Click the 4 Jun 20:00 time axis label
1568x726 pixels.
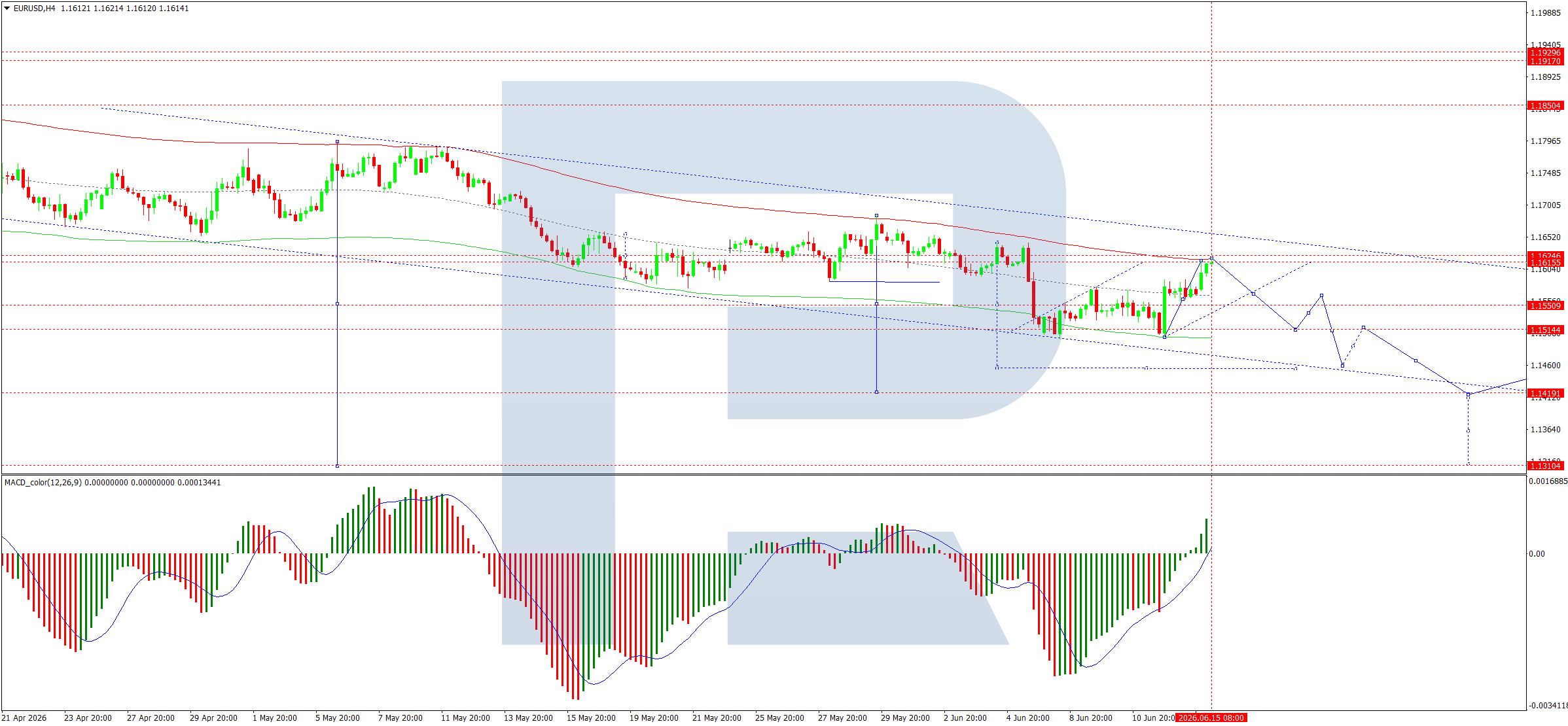click(x=1028, y=718)
